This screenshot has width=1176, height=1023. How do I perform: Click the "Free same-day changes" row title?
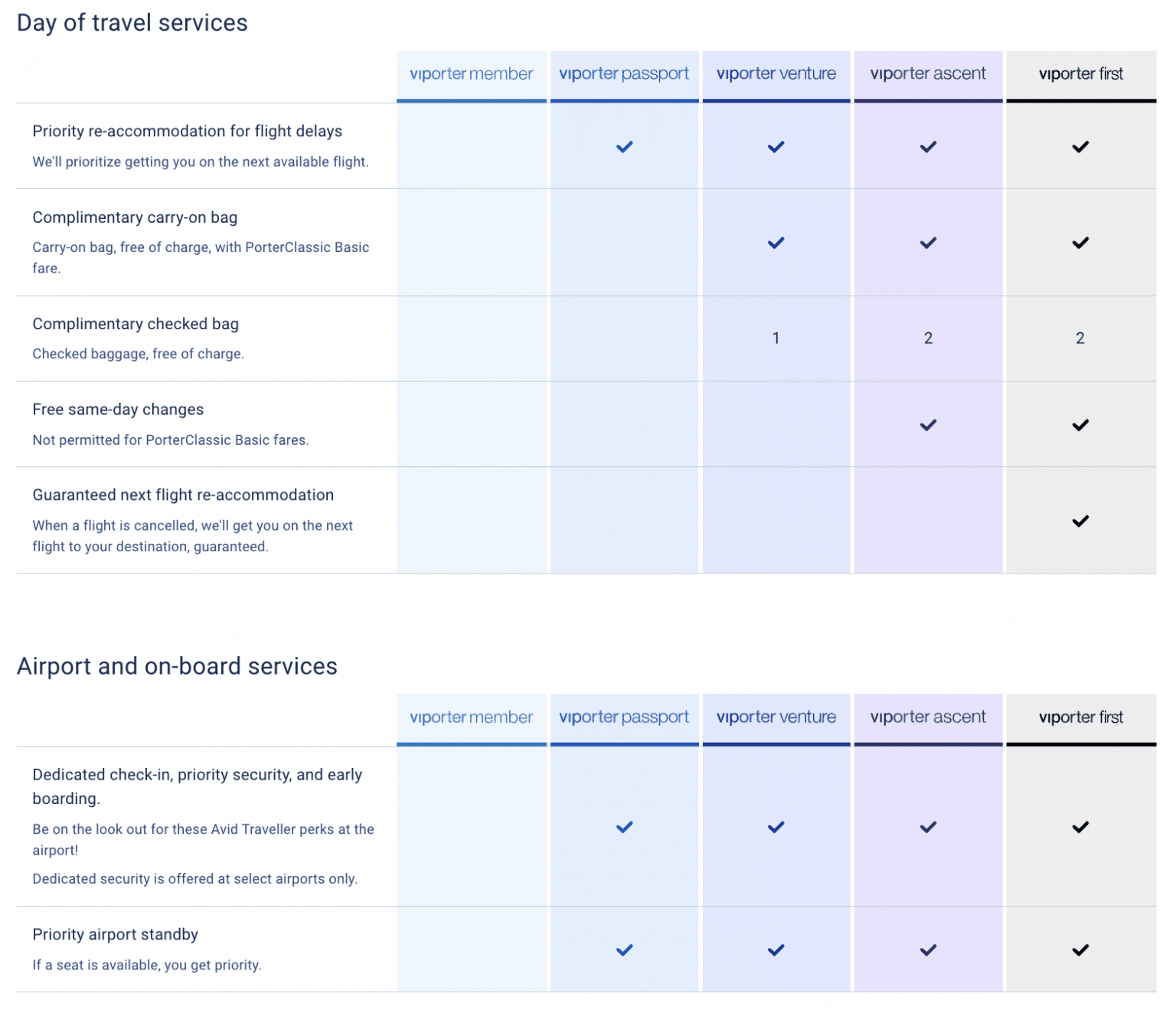(x=118, y=410)
